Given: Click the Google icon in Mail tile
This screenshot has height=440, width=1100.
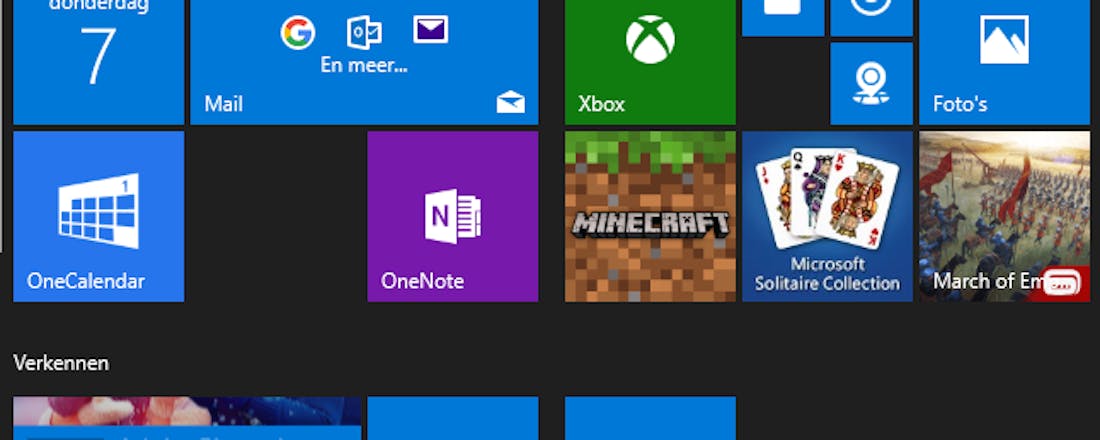Looking at the screenshot, I should (x=297, y=32).
